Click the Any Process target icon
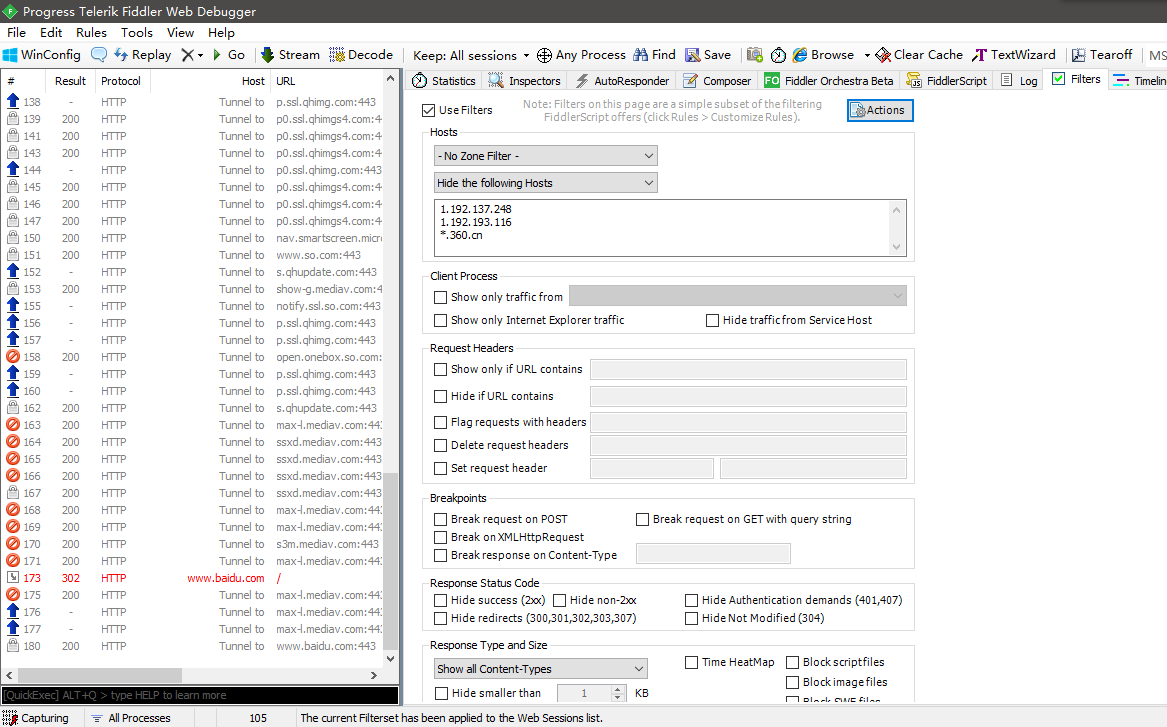The height and width of the screenshot is (727, 1167). click(x=545, y=55)
